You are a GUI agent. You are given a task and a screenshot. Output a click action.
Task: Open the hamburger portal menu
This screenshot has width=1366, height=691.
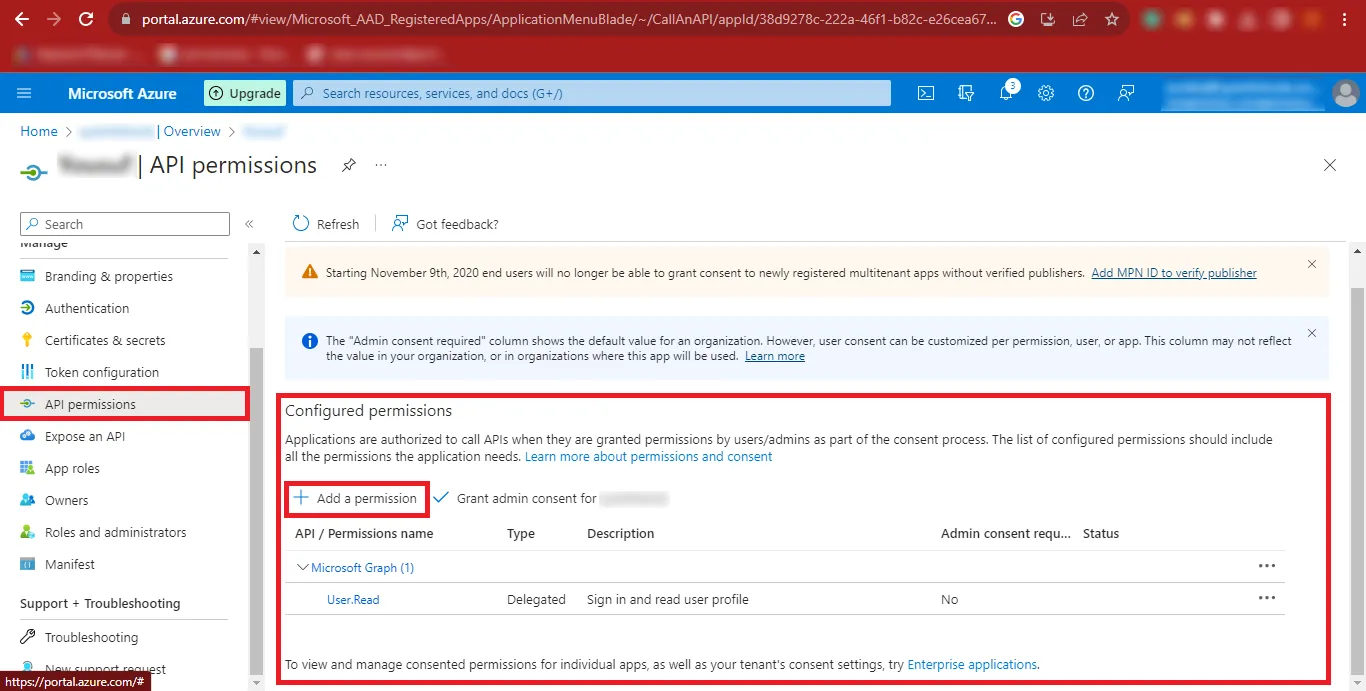click(25, 93)
